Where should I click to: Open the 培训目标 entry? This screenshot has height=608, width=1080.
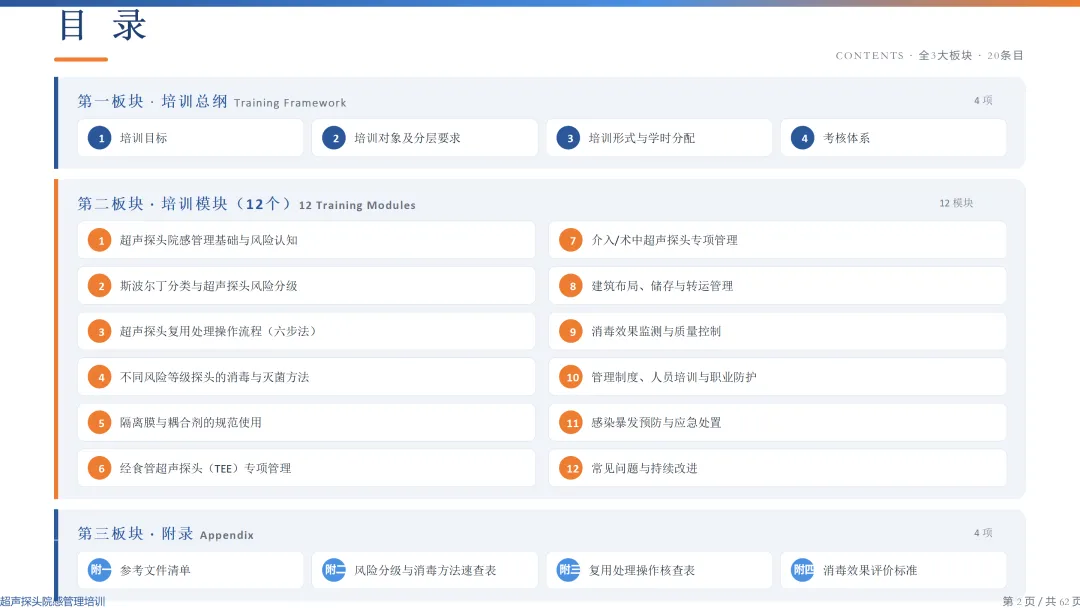click(190, 138)
